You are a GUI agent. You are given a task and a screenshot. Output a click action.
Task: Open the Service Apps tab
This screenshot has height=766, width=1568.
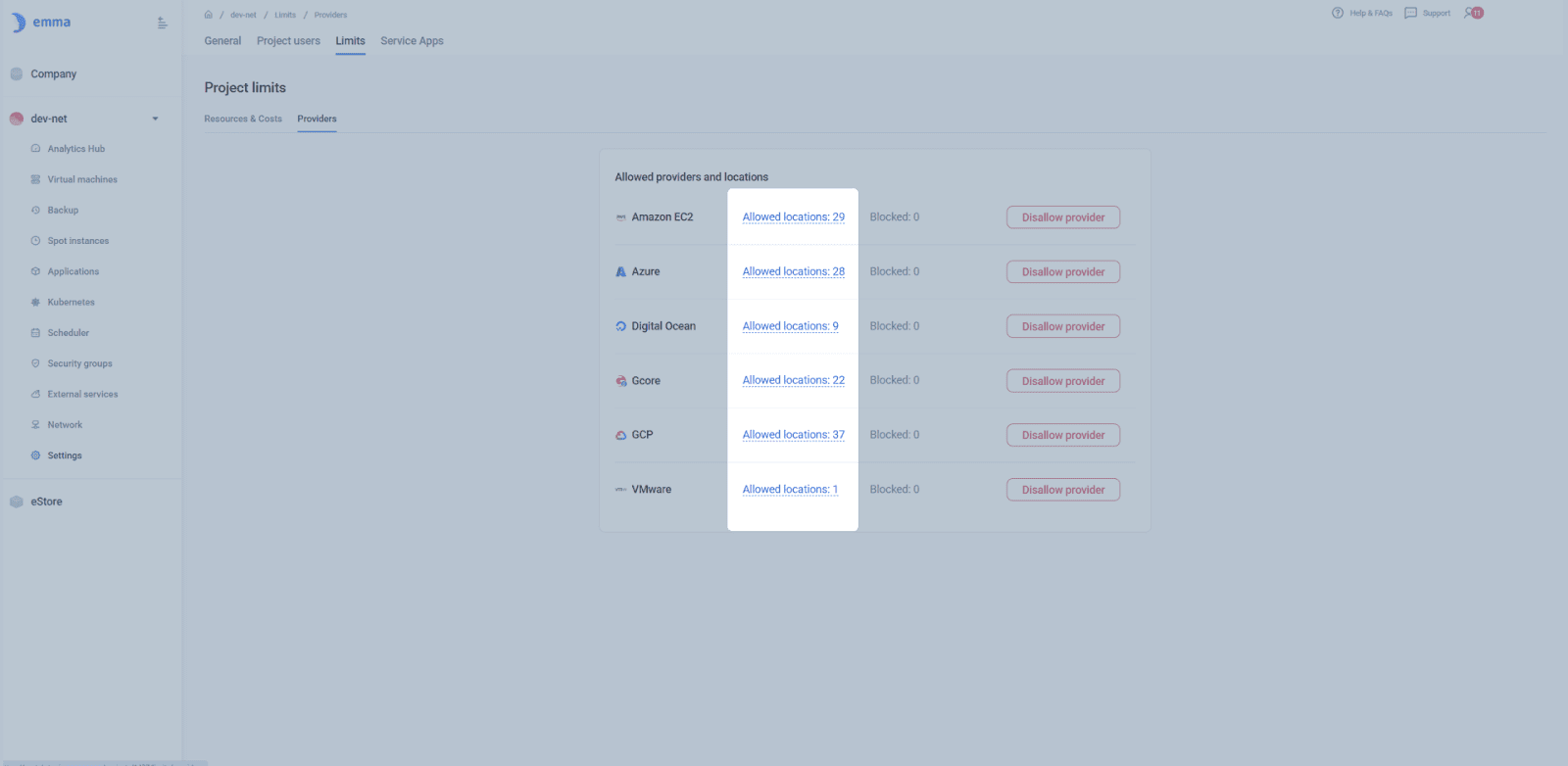(x=412, y=41)
